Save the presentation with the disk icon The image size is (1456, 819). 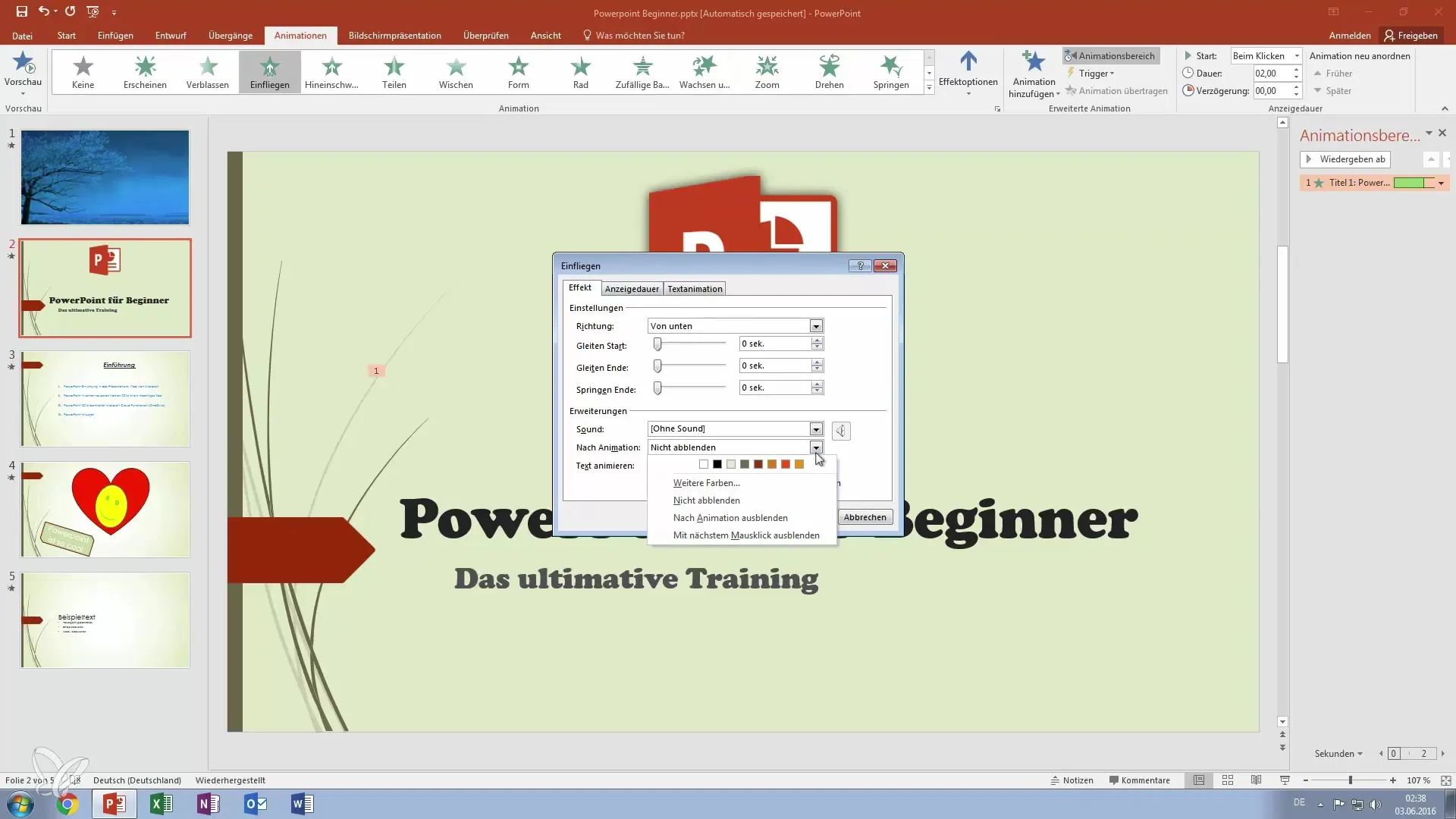click(21, 11)
